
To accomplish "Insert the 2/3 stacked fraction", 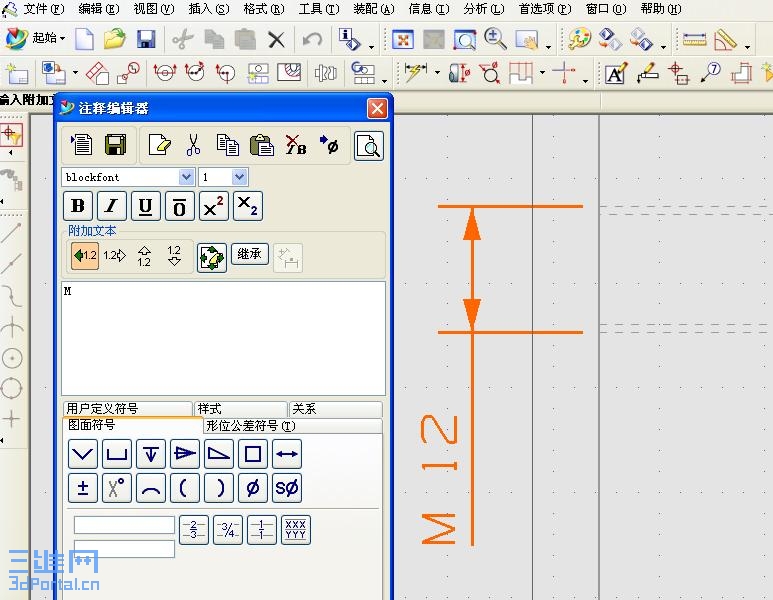I will (194, 530).
